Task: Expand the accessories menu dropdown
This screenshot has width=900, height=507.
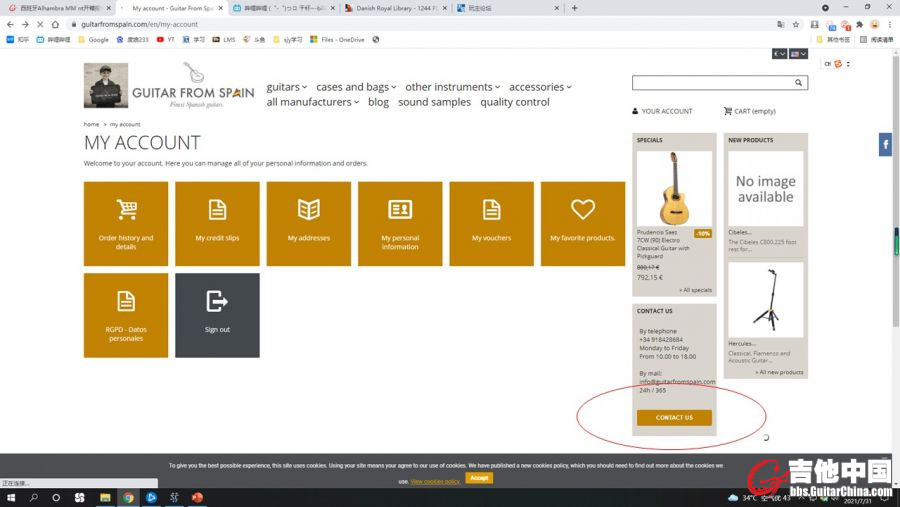Action: tap(540, 87)
